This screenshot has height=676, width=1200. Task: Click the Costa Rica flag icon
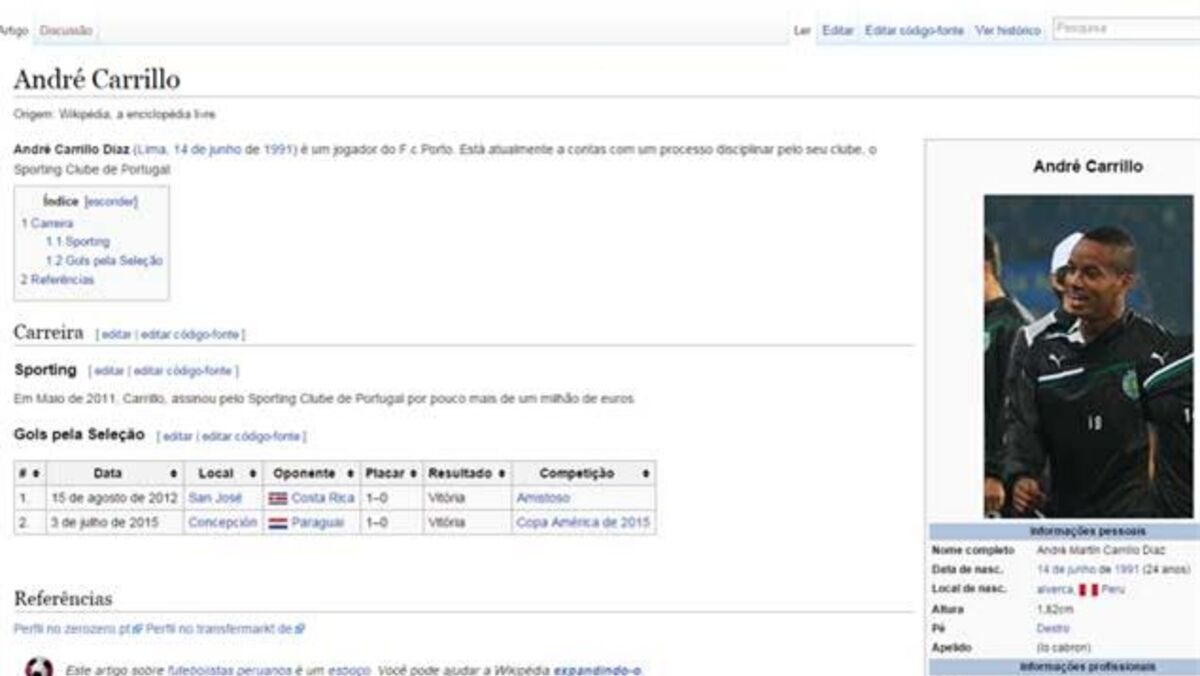coord(277,498)
